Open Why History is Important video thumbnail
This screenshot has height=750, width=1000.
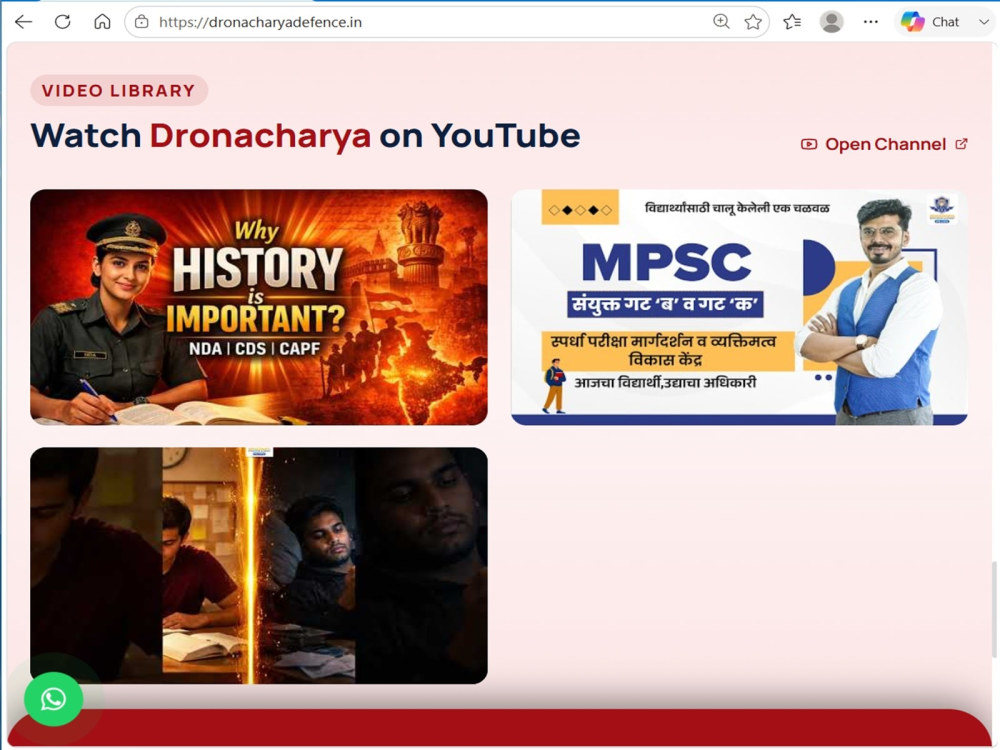tap(259, 307)
